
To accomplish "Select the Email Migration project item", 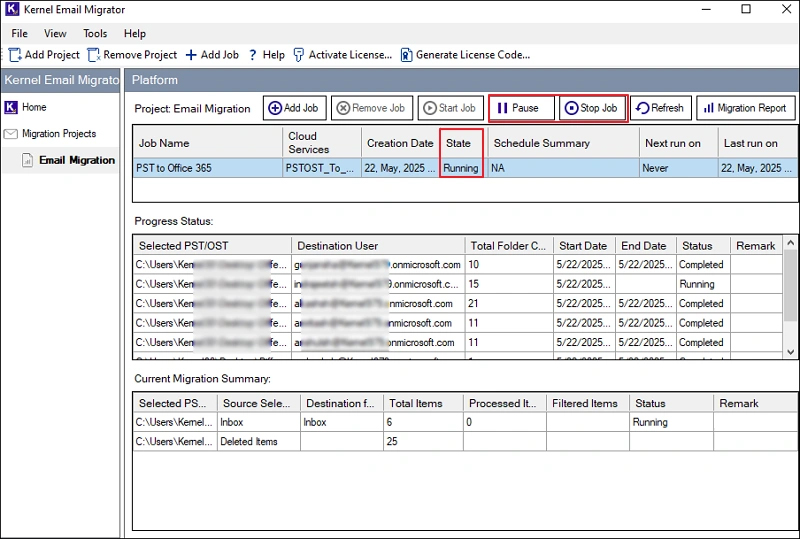I will 77,160.
